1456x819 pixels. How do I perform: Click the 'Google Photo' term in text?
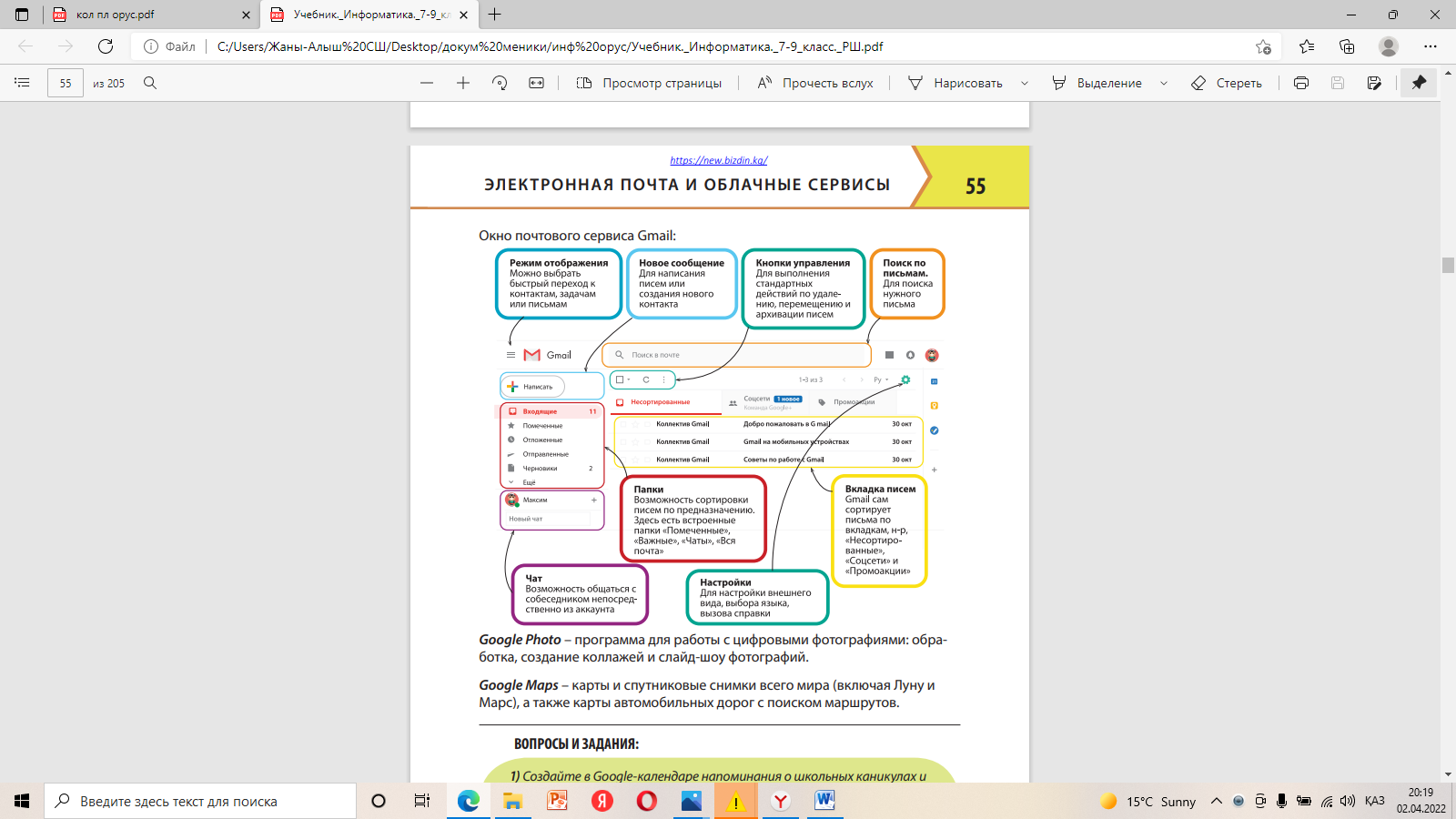(x=520, y=640)
